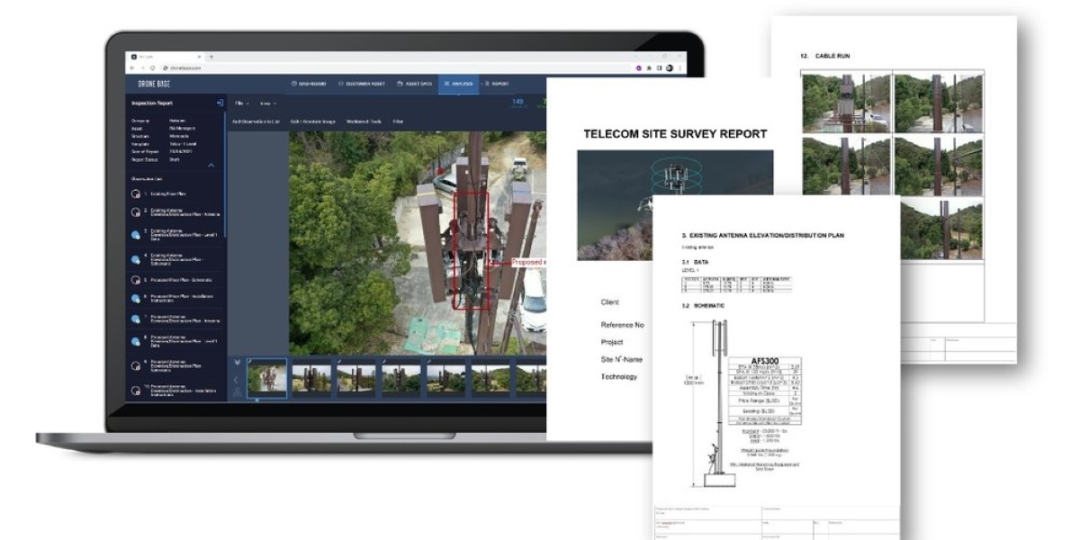Click the collapse panel icon beside Inspection Report
1080x540 pixels.
coord(220,103)
